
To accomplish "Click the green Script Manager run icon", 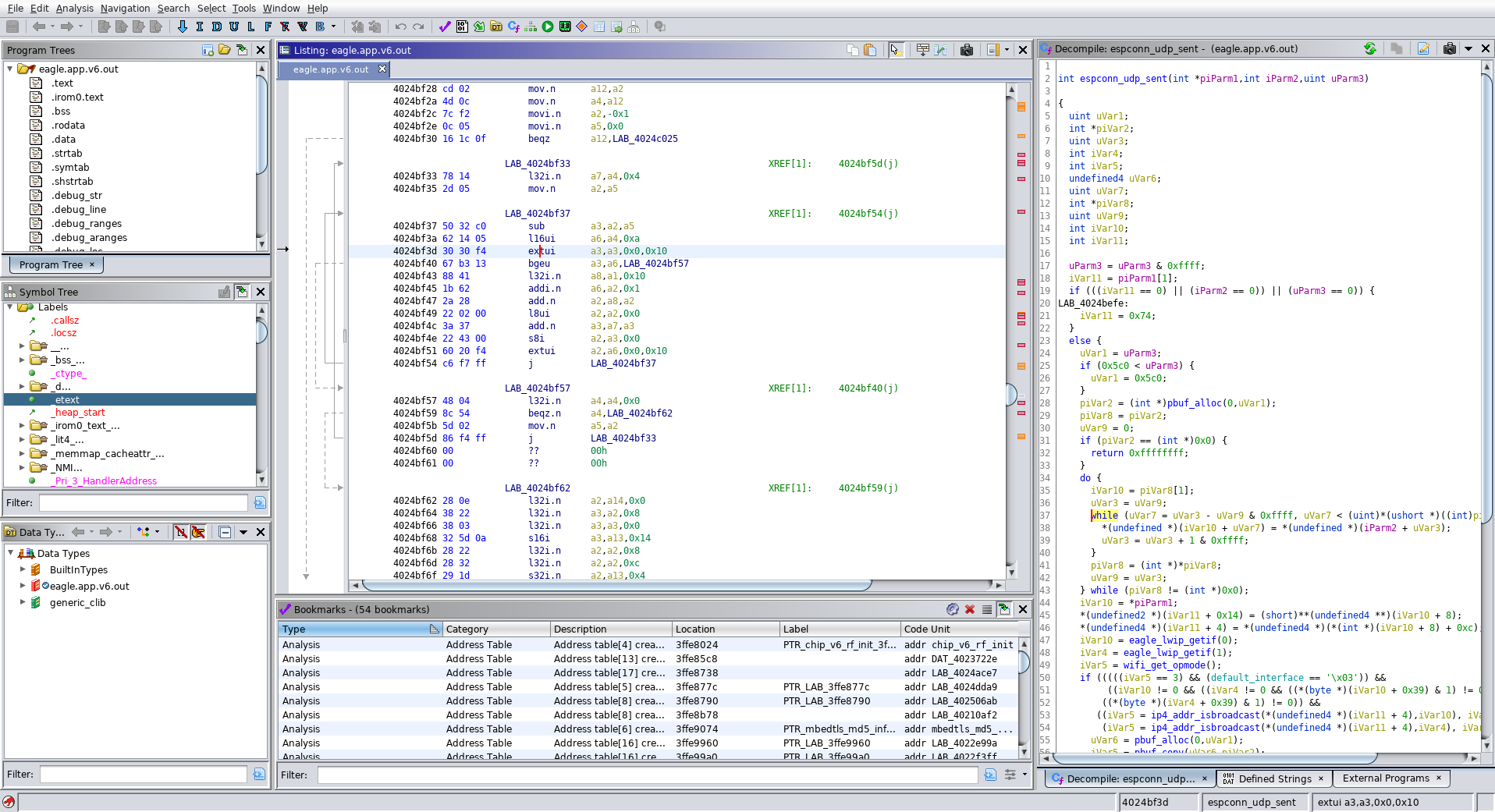I will (x=548, y=27).
